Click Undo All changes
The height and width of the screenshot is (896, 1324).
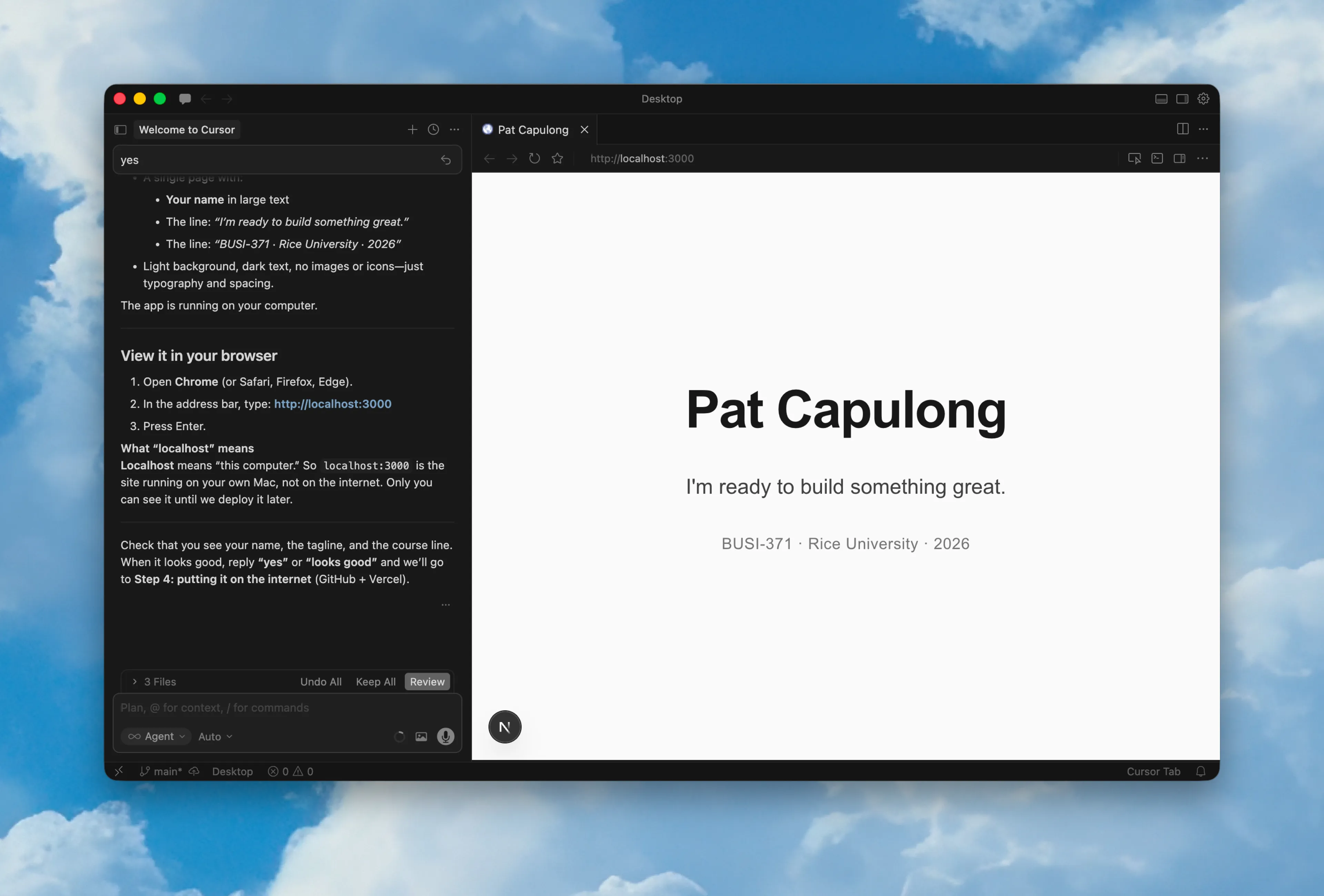(x=321, y=682)
